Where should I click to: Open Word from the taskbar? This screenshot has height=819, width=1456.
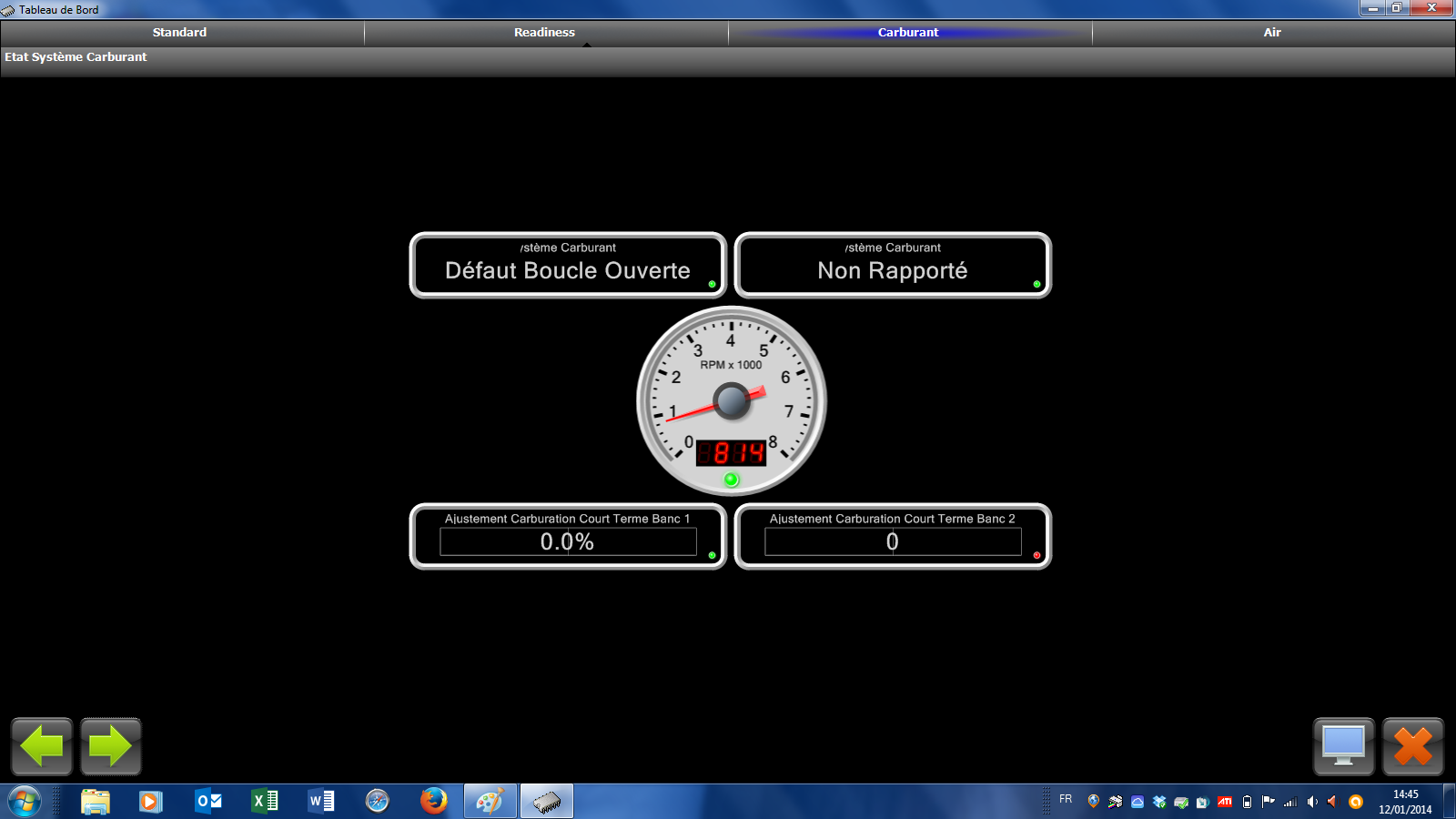pos(321,801)
